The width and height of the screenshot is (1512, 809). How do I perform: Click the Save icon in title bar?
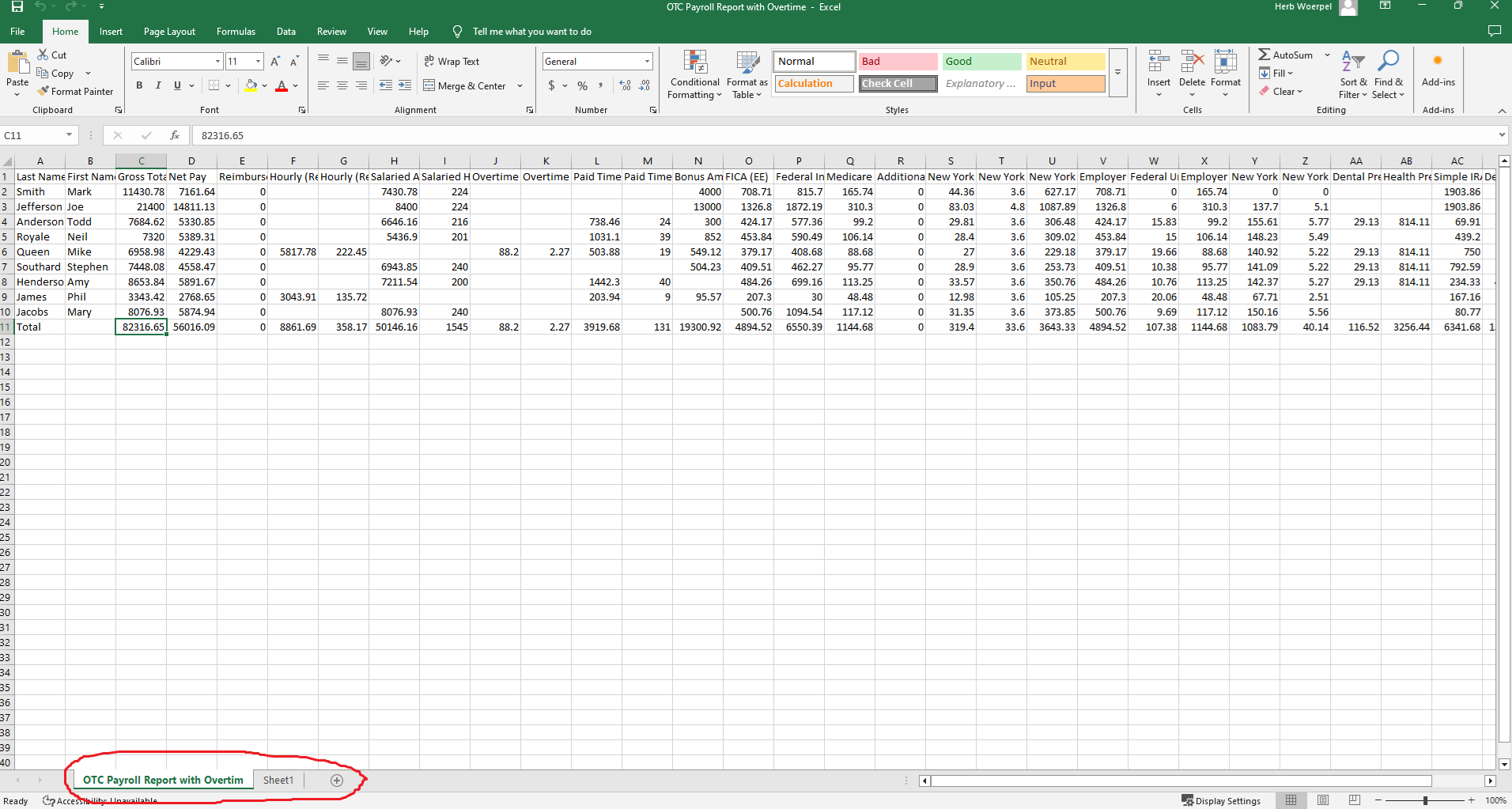point(17,6)
